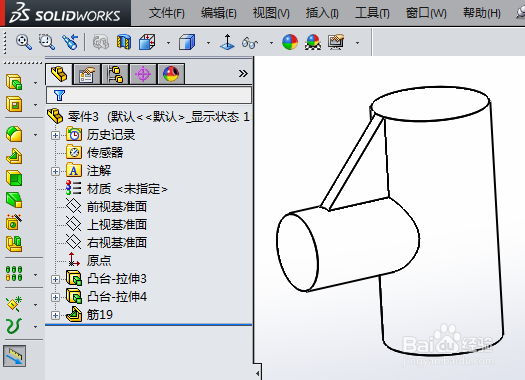Expand the 注解 tree node
Viewport: 525px width, 380px height.
[55, 171]
